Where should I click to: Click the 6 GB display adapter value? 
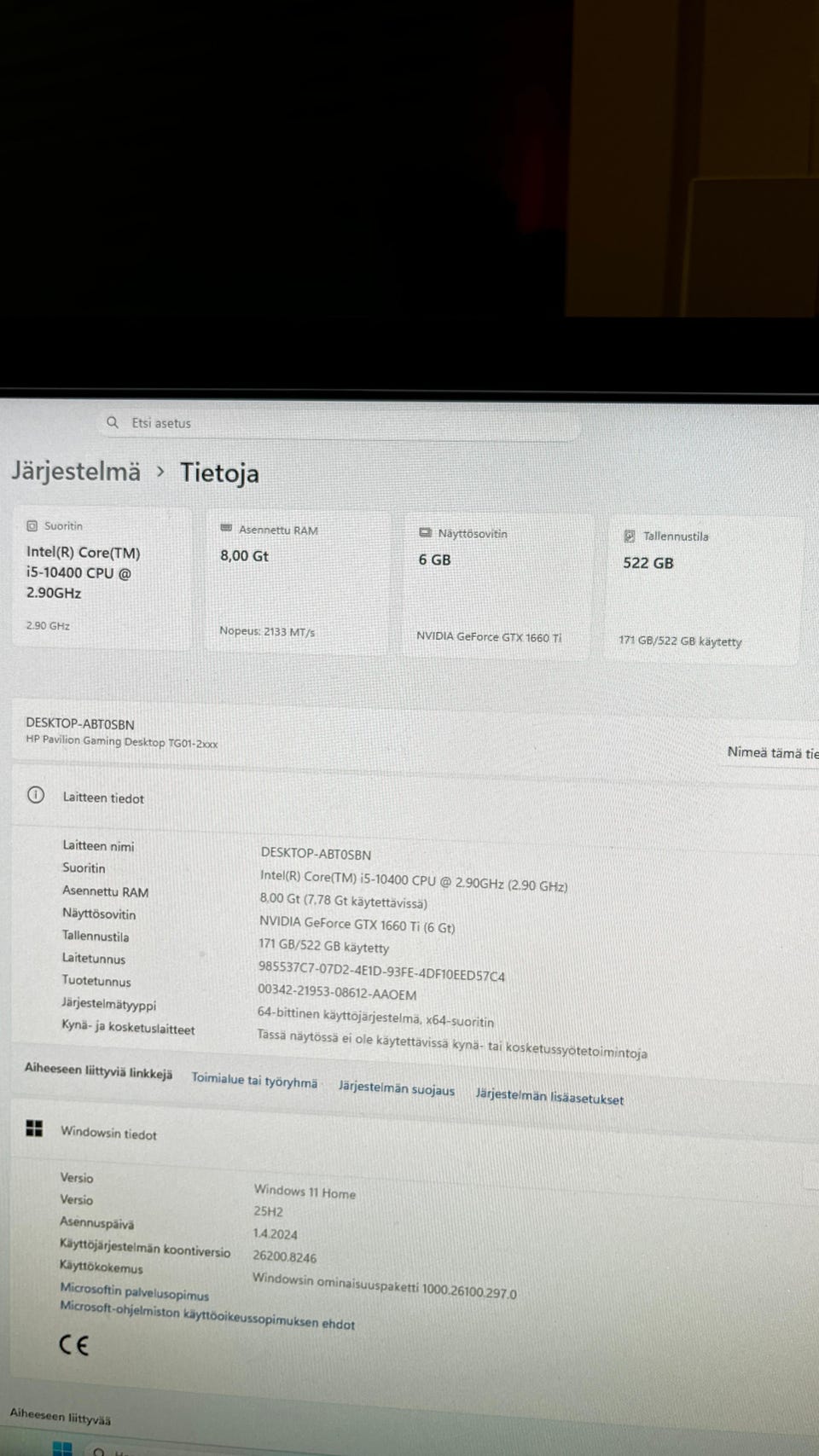[x=434, y=560]
